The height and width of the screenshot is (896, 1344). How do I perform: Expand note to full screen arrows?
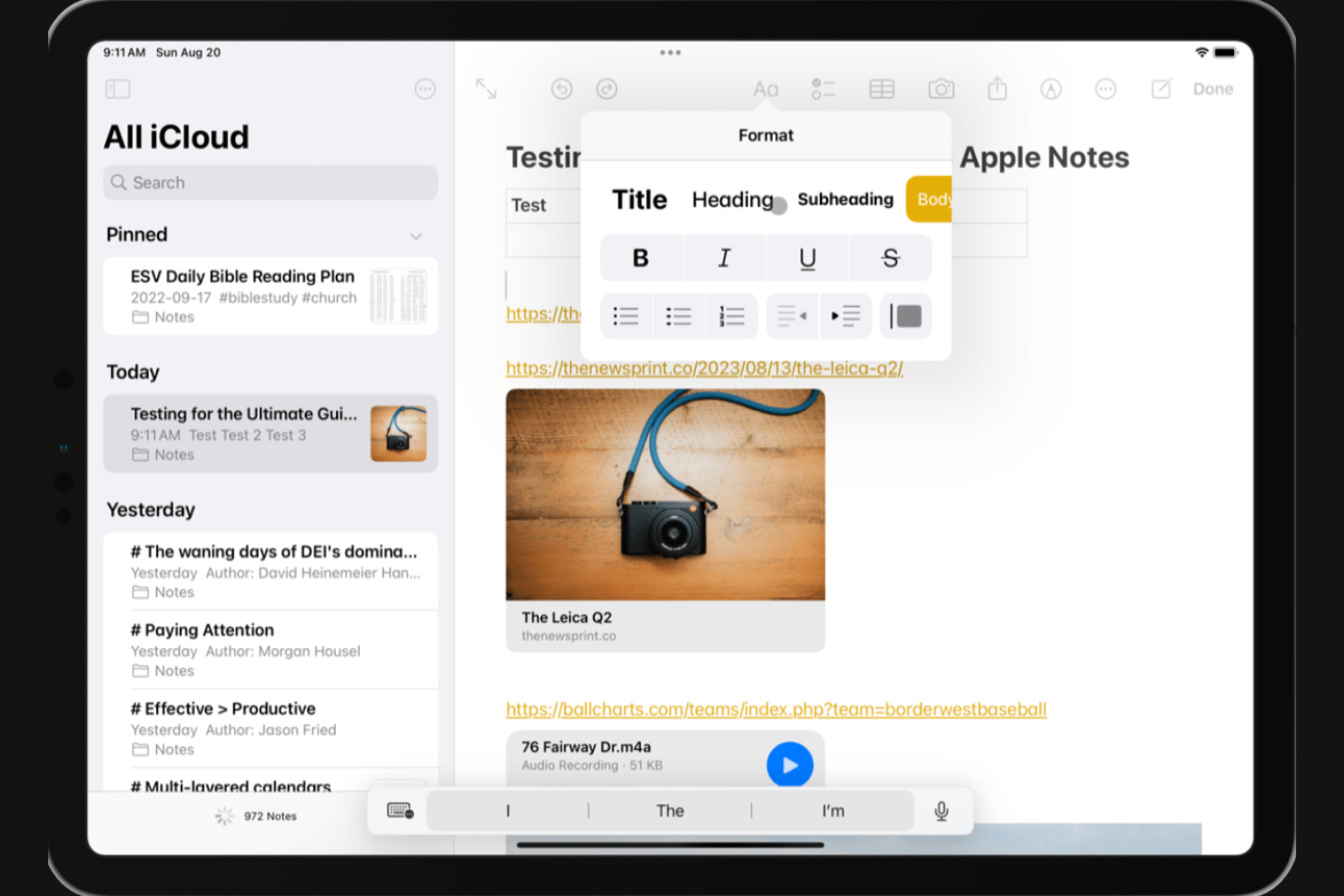pyautogui.click(x=486, y=89)
